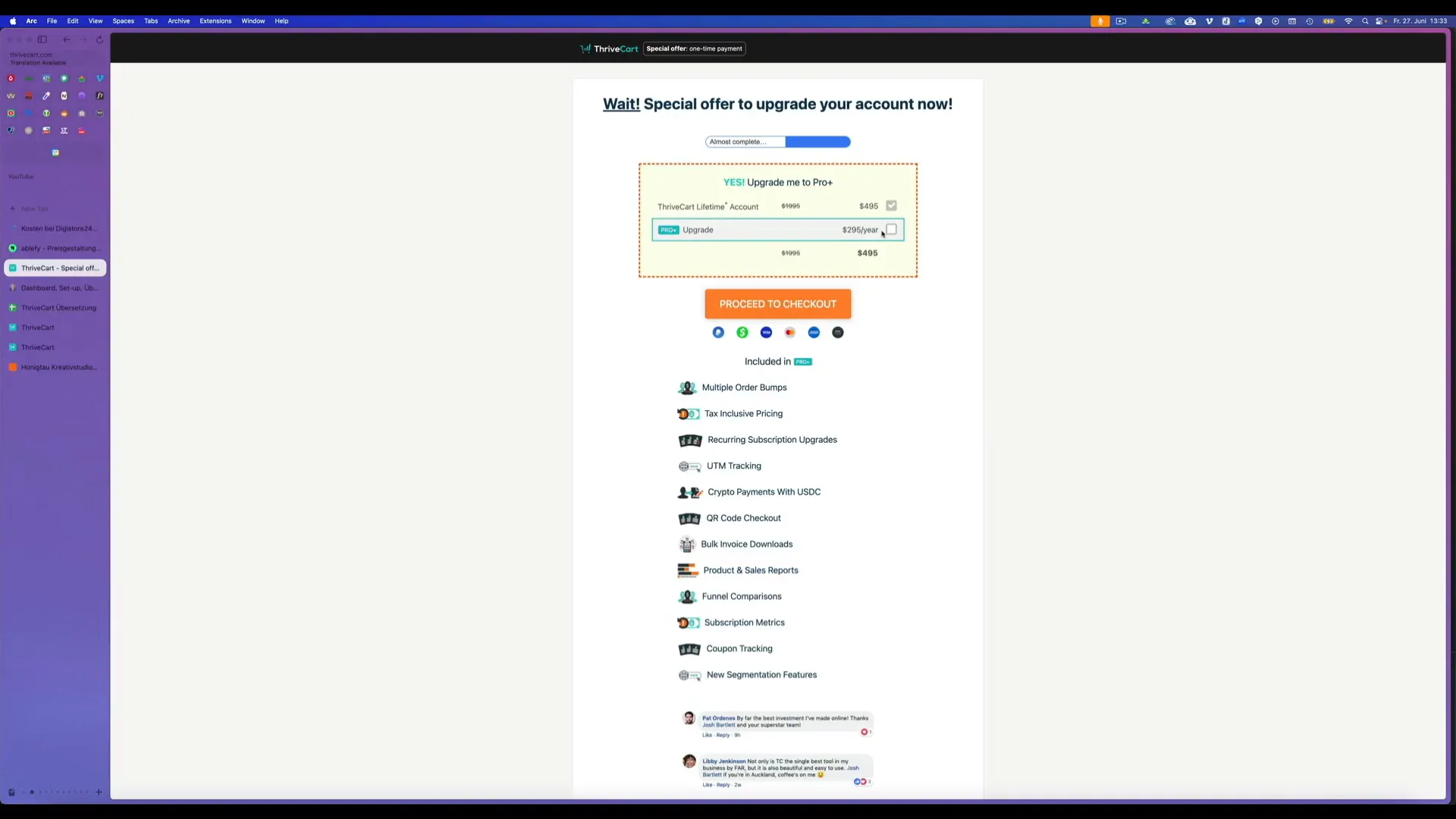Switch to ablefy Preisgestaltung tab
The width and height of the screenshot is (1456, 819).
55,248
